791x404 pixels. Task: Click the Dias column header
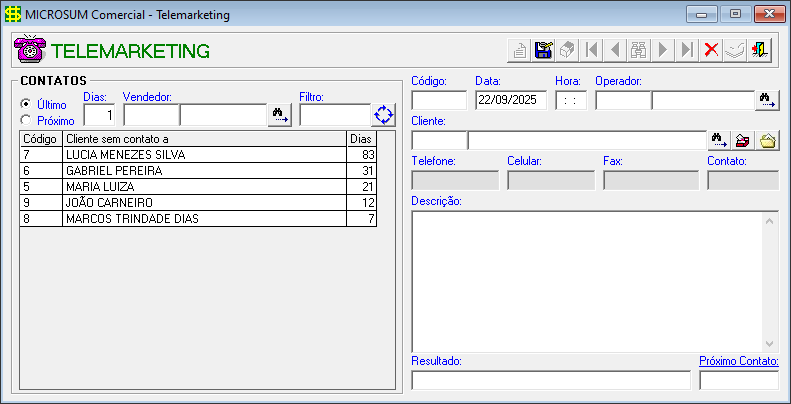pos(360,139)
